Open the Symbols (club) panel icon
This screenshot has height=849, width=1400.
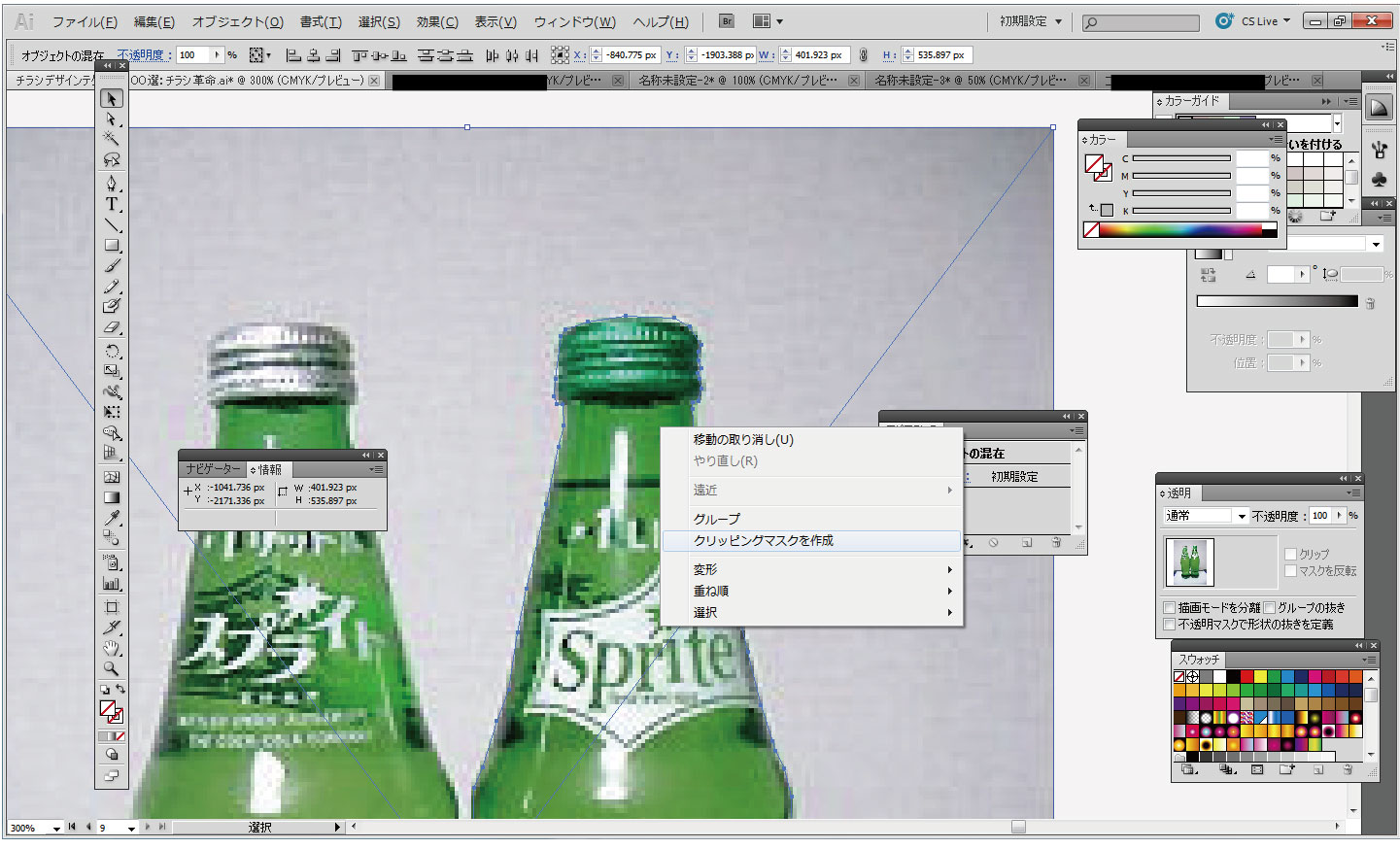tap(1379, 179)
